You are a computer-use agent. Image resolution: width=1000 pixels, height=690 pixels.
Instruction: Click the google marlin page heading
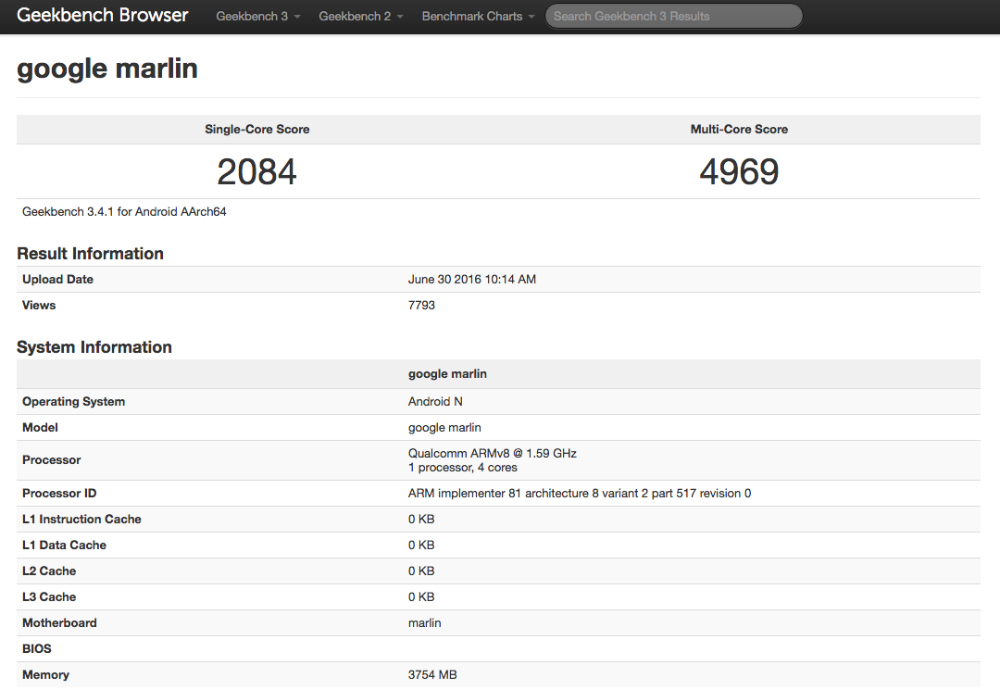point(107,68)
